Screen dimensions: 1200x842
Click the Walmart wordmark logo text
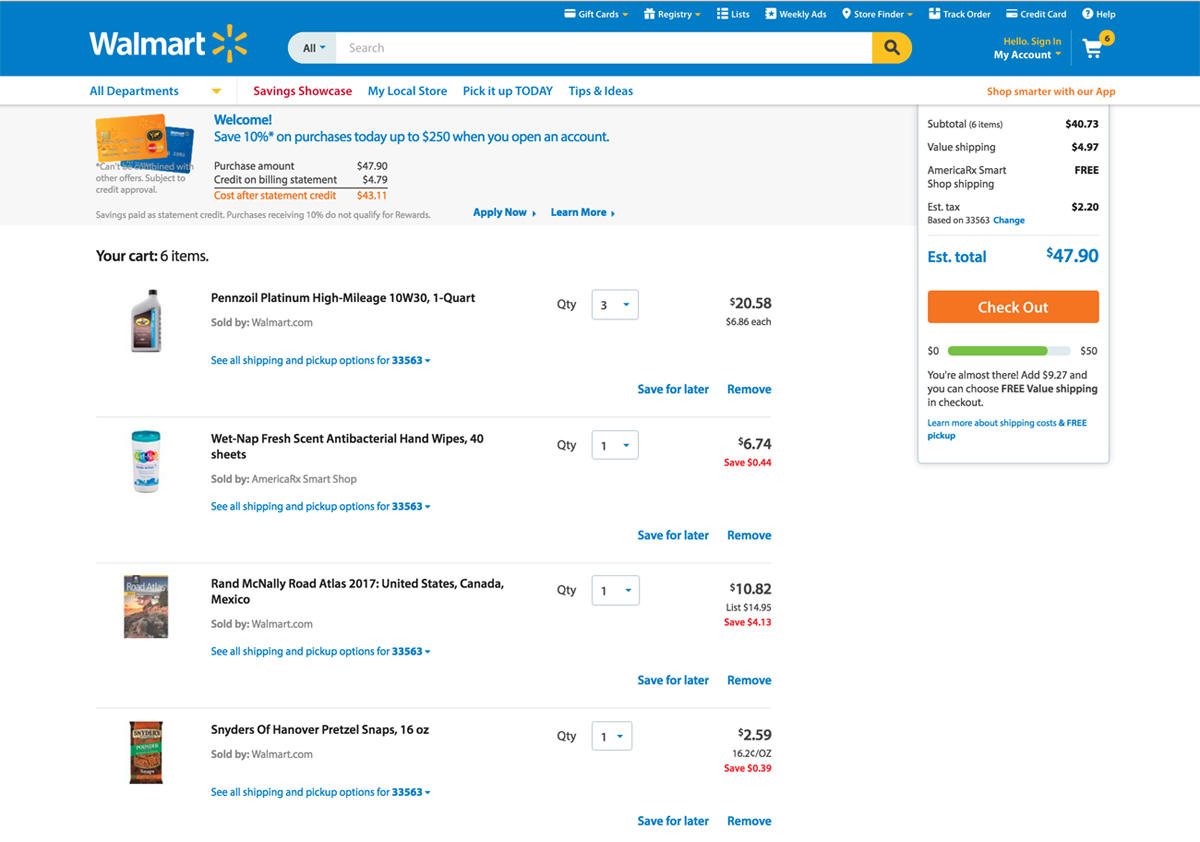click(x=148, y=44)
